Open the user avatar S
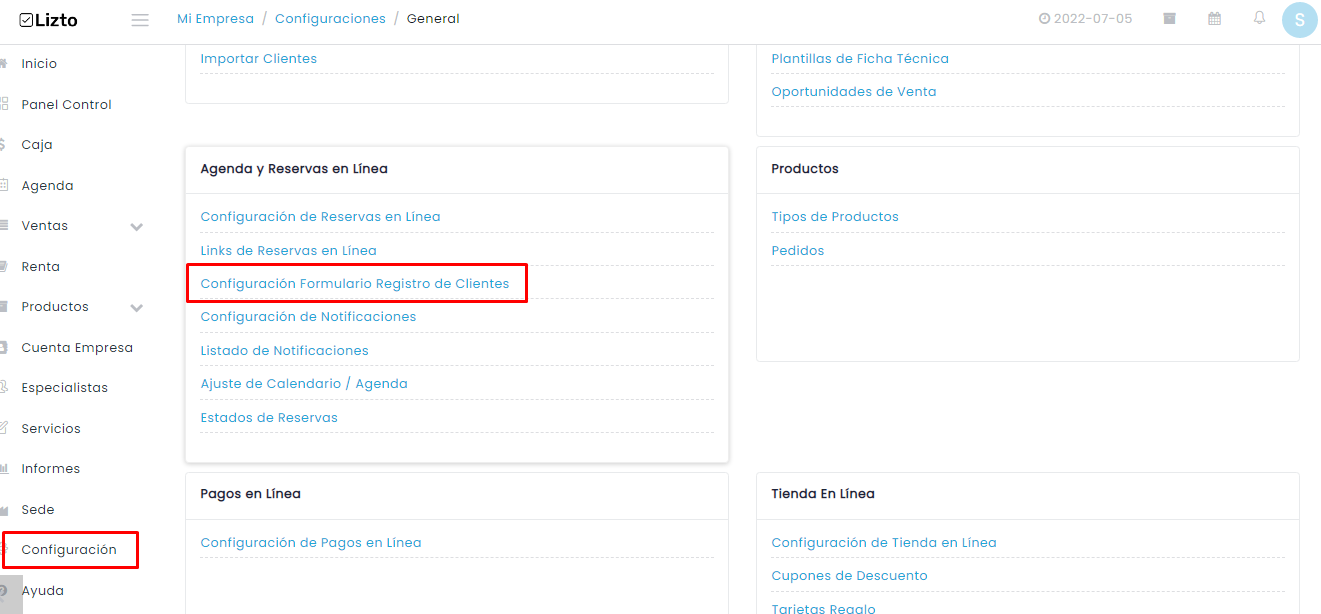The height and width of the screenshot is (614, 1321). click(1299, 20)
